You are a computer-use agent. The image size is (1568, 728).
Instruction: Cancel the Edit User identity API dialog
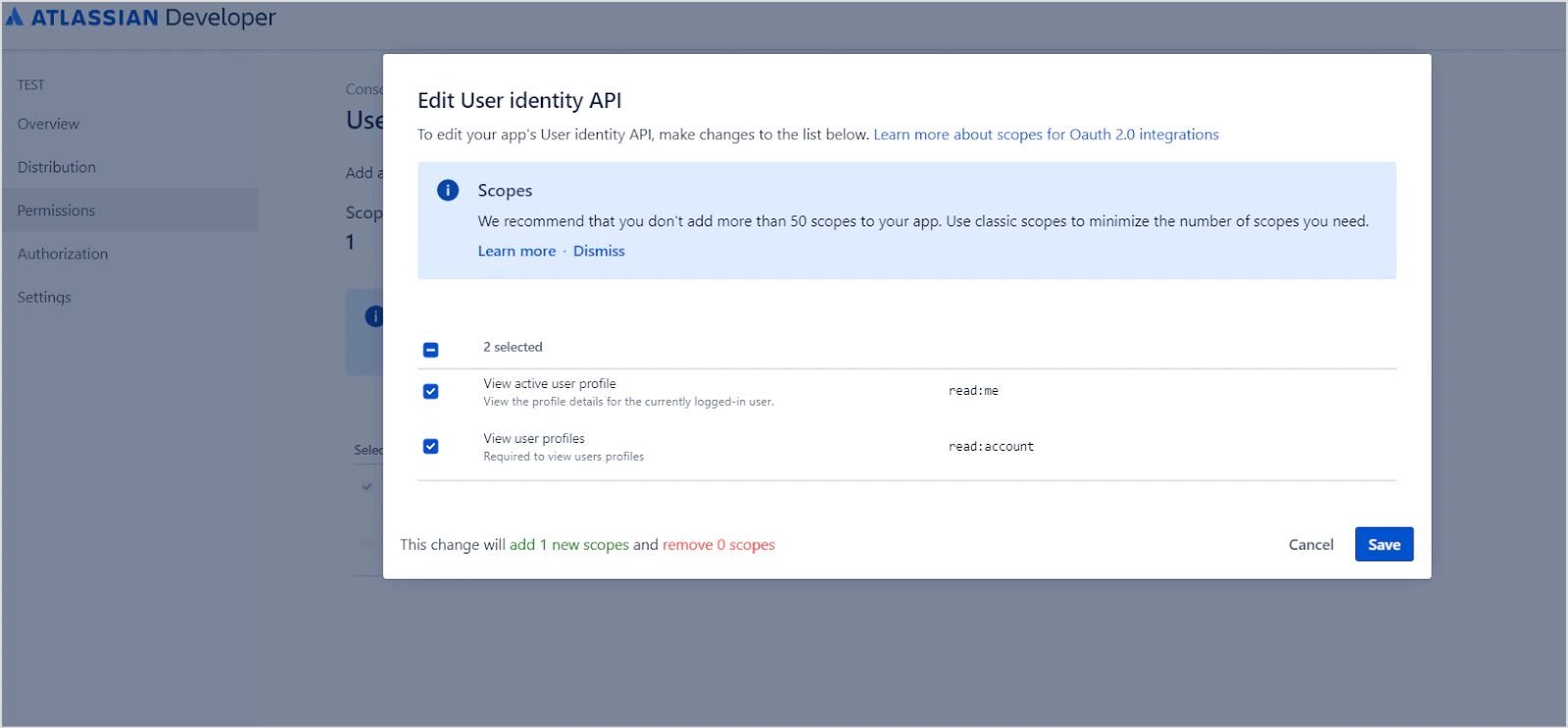pos(1310,545)
